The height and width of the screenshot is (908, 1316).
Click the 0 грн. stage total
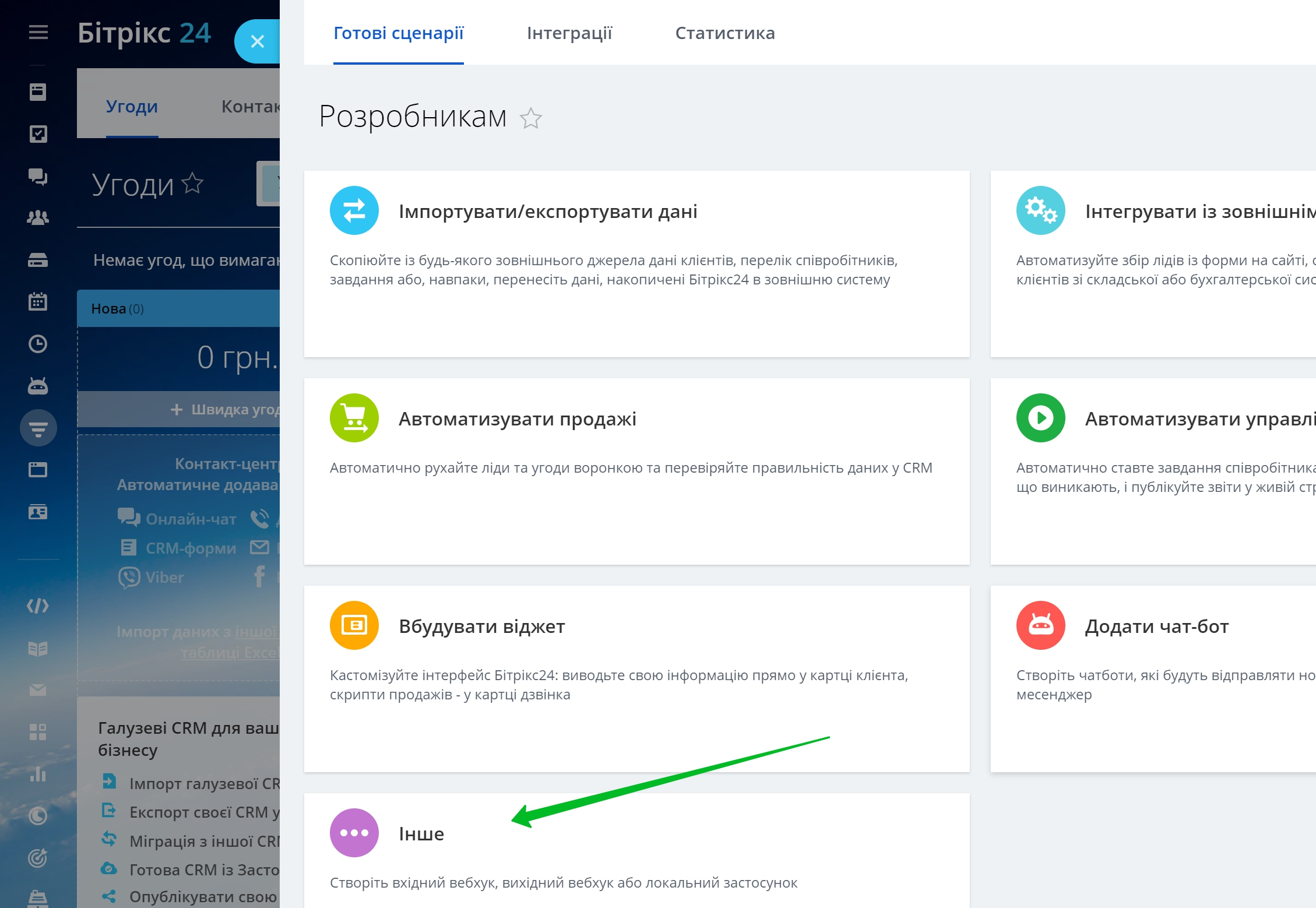pos(238,357)
